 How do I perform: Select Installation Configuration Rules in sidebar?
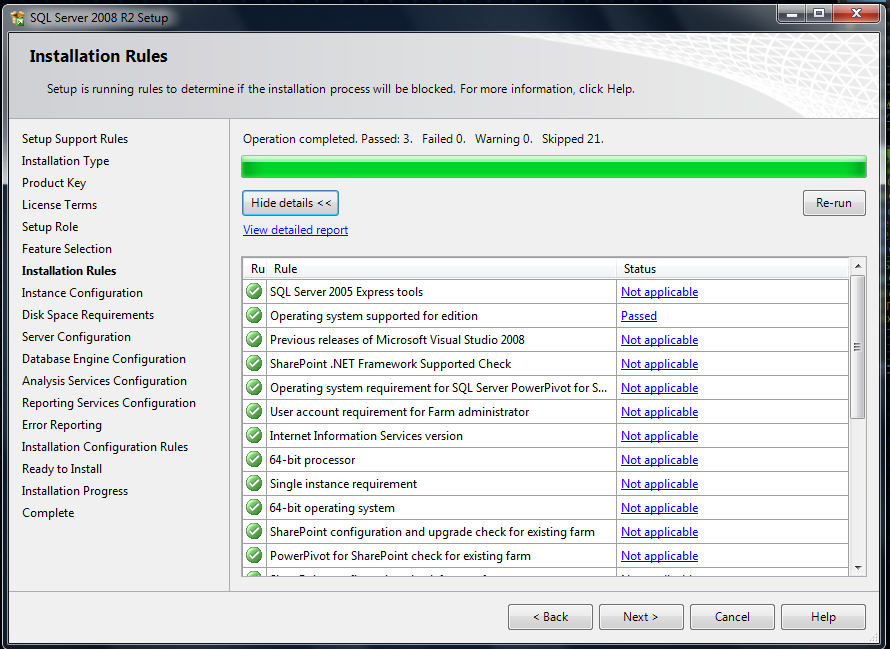[104, 447]
